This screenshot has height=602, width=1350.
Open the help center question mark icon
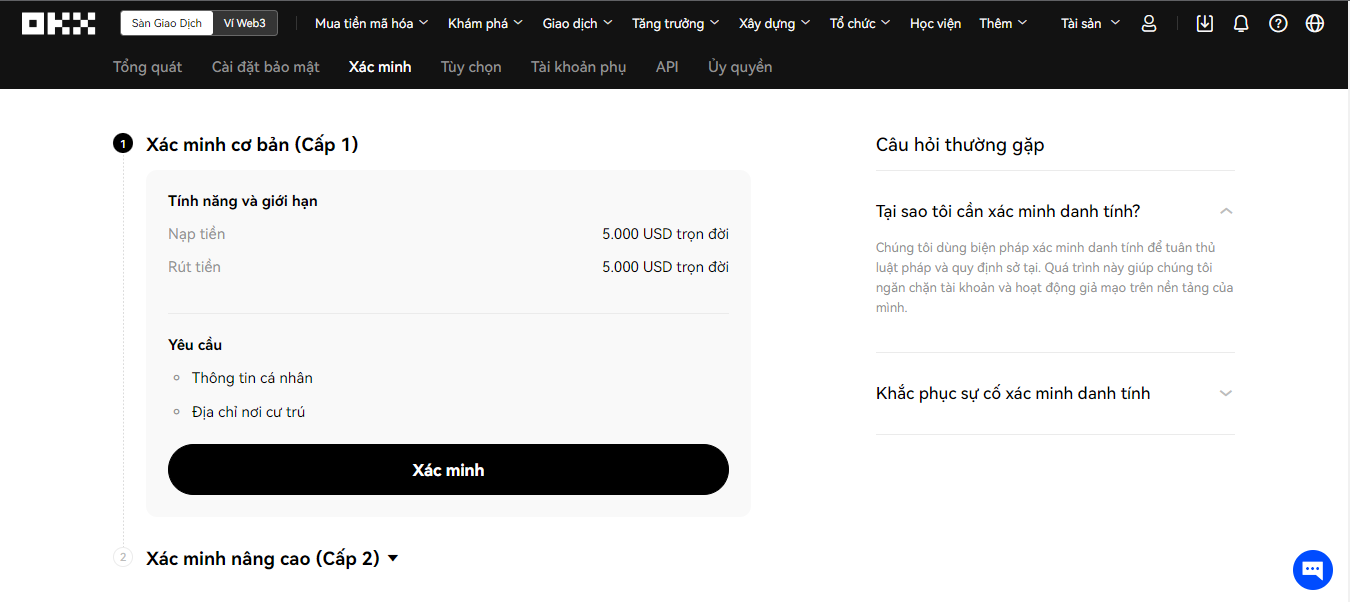(x=1278, y=22)
